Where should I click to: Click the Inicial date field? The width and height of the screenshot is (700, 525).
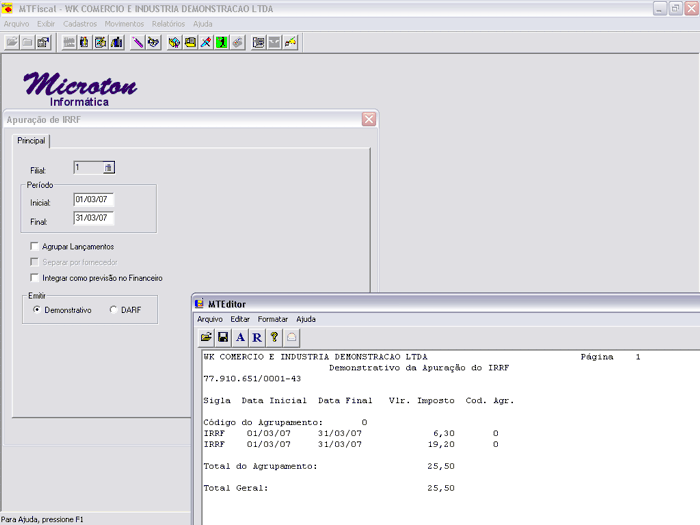coord(93,200)
